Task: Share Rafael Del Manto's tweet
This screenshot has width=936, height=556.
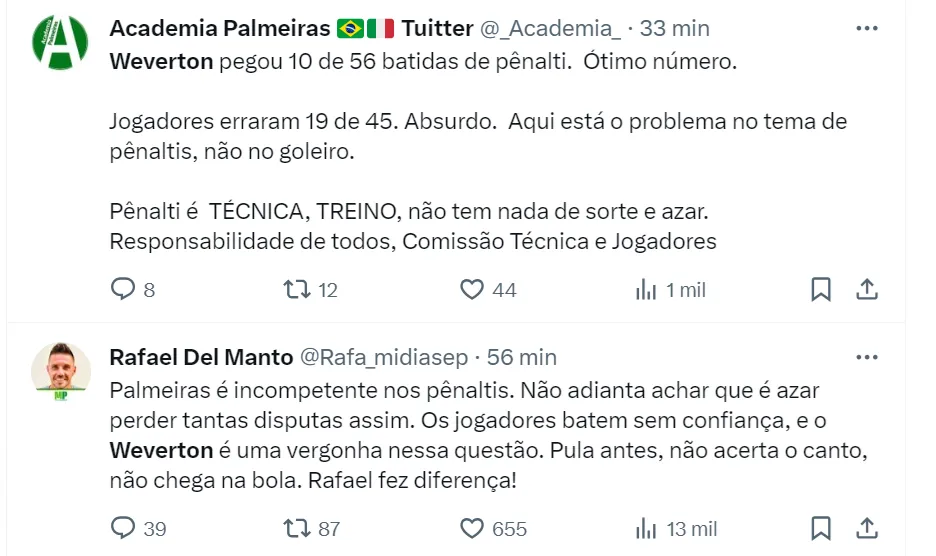Action: pyautogui.click(x=867, y=528)
